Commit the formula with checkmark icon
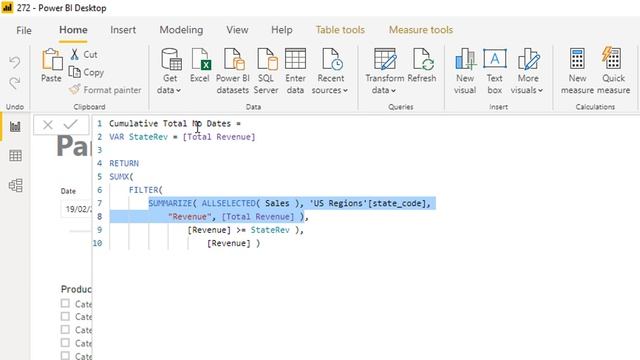 (x=71, y=124)
